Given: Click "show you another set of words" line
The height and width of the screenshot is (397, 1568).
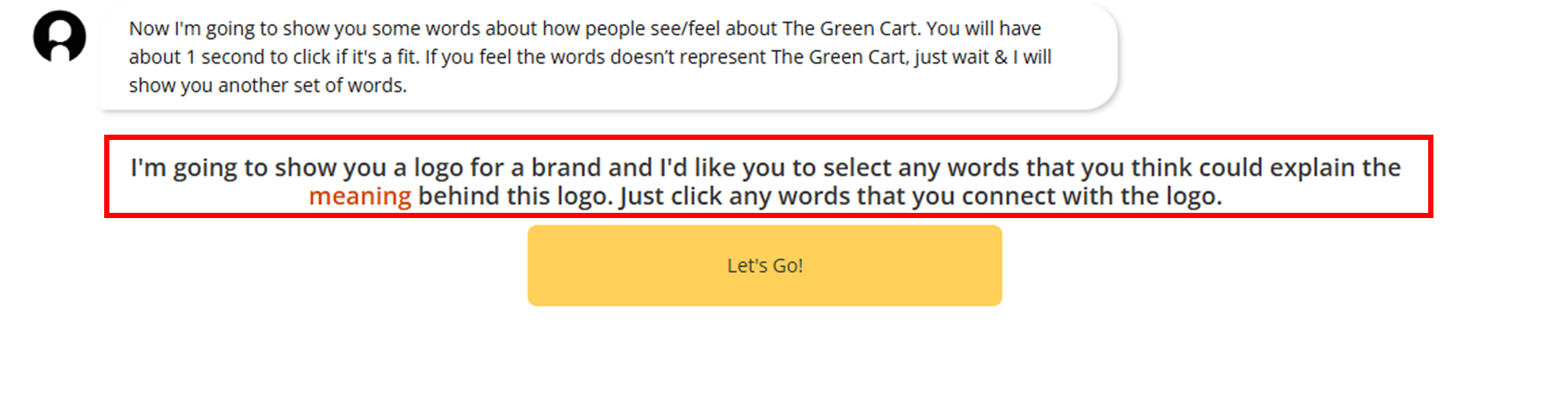Looking at the screenshot, I should click(267, 86).
